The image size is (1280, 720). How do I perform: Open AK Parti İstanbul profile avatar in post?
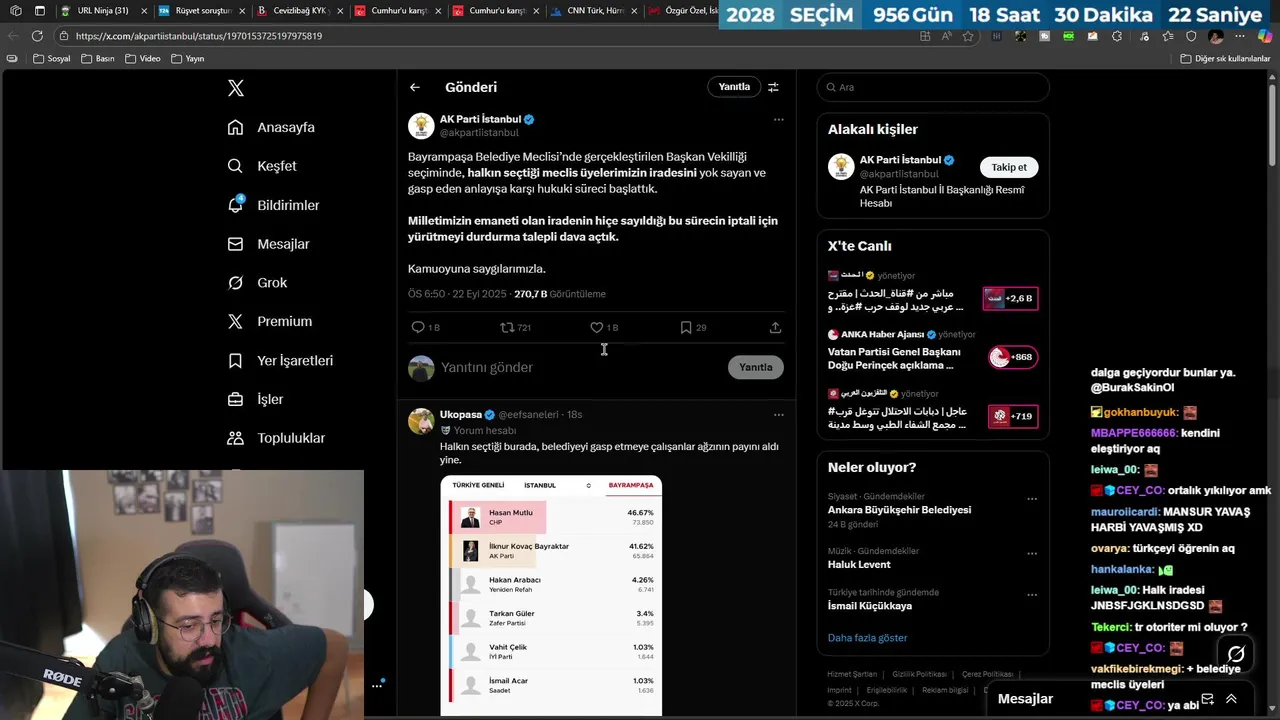click(x=421, y=125)
